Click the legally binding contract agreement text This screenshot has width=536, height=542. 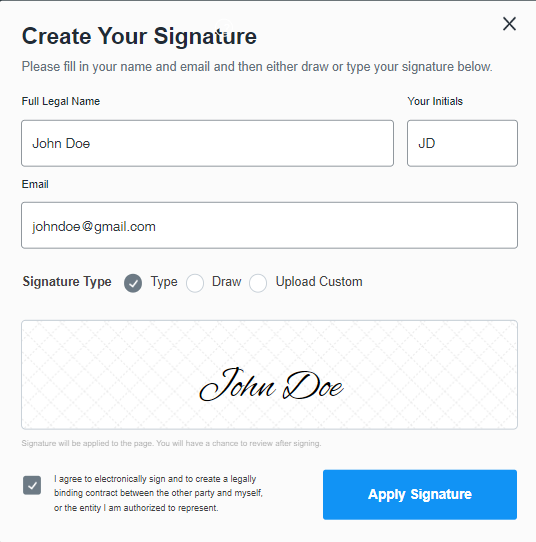158,493
